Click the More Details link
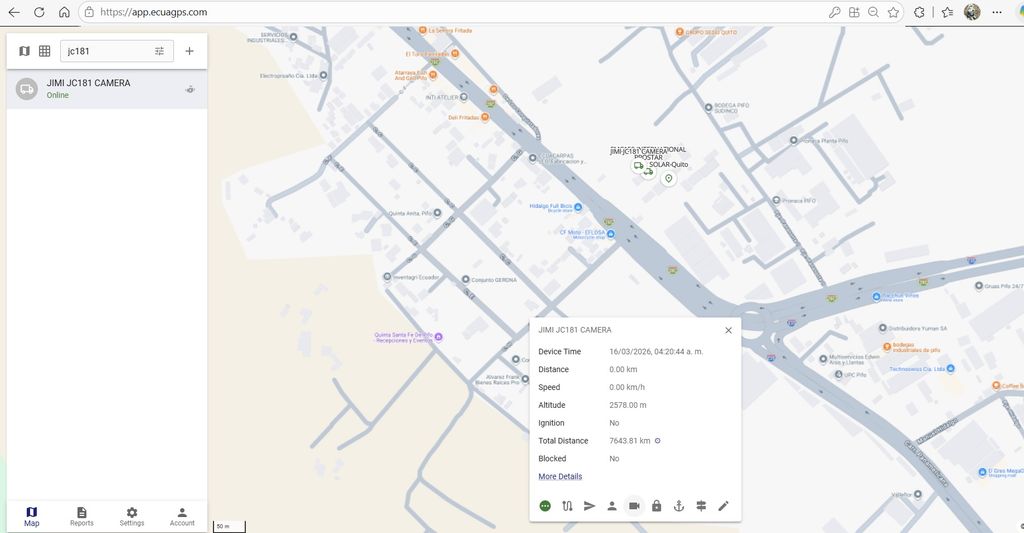 (560, 476)
